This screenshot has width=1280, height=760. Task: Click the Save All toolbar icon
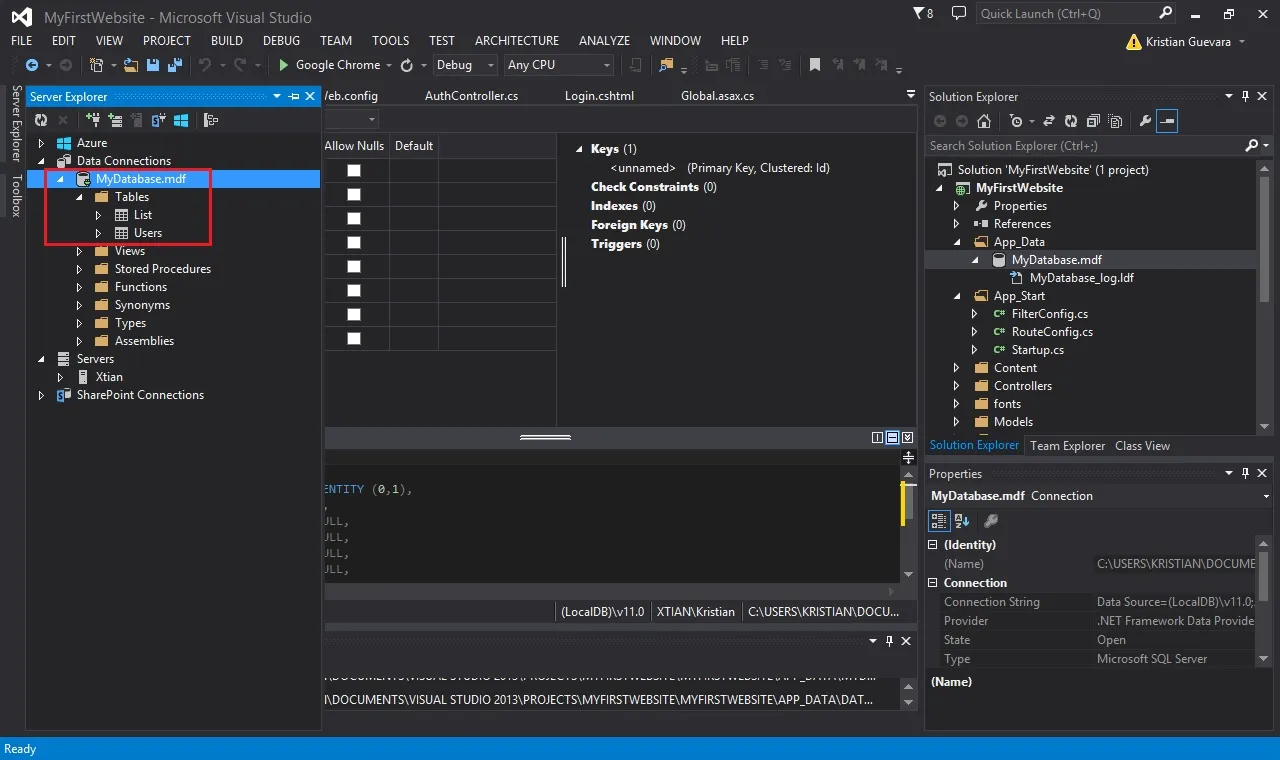click(173, 65)
